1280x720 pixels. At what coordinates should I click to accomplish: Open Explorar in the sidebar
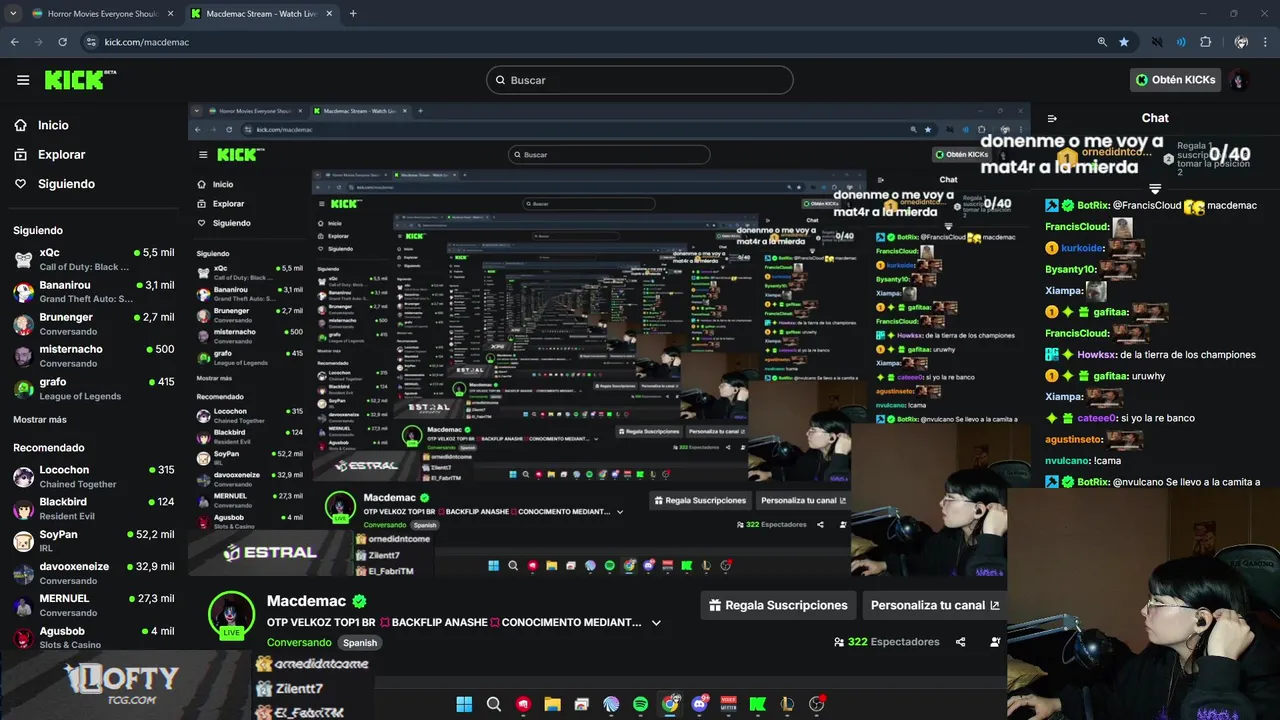tap(61, 154)
